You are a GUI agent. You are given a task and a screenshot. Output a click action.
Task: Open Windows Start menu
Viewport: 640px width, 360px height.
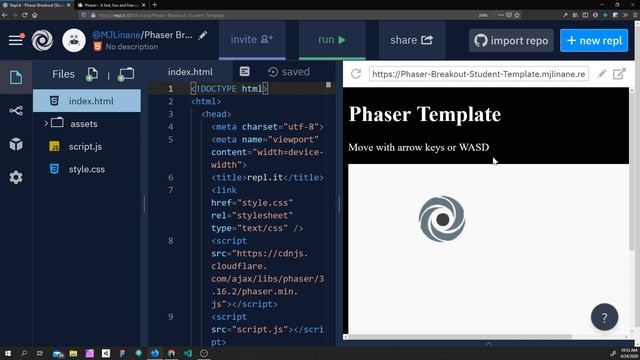pos(7,353)
